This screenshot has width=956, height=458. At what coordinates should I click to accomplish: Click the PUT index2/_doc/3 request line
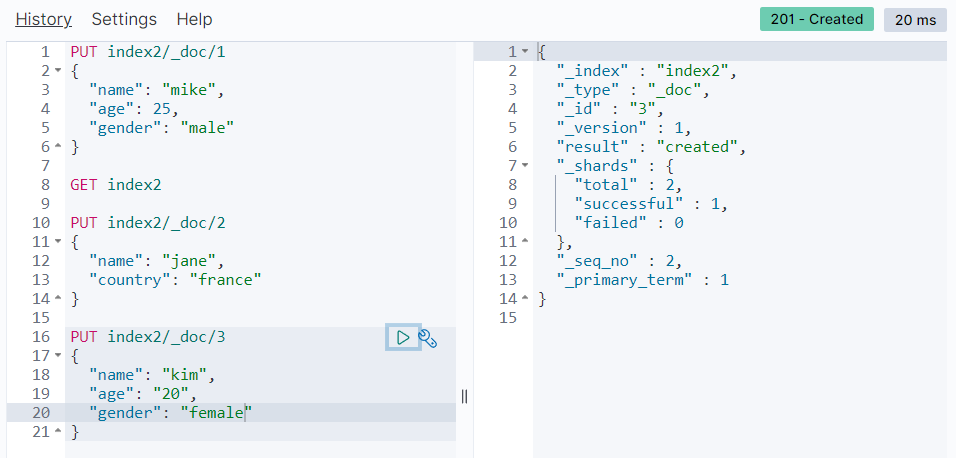(148, 337)
